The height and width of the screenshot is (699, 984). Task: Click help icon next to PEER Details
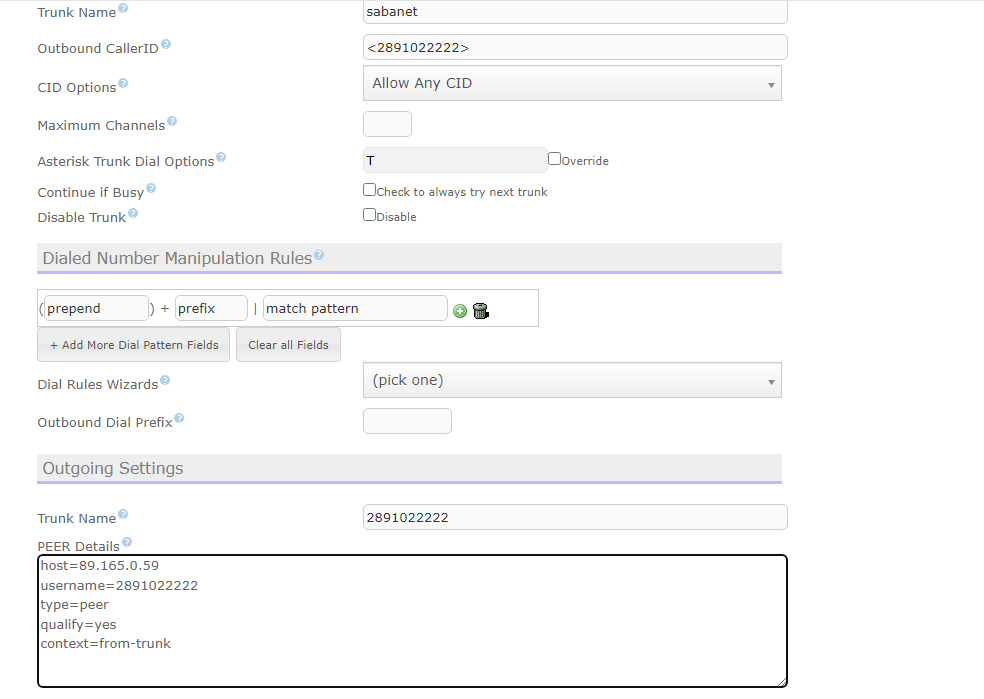pyautogui.click(x=127, y=543)
